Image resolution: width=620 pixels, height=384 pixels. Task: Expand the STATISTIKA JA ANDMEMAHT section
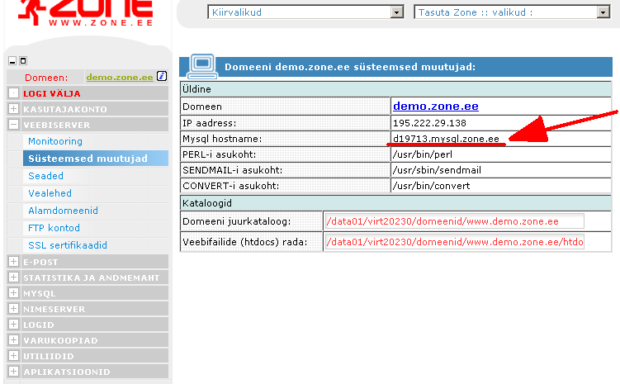point(13,277)
